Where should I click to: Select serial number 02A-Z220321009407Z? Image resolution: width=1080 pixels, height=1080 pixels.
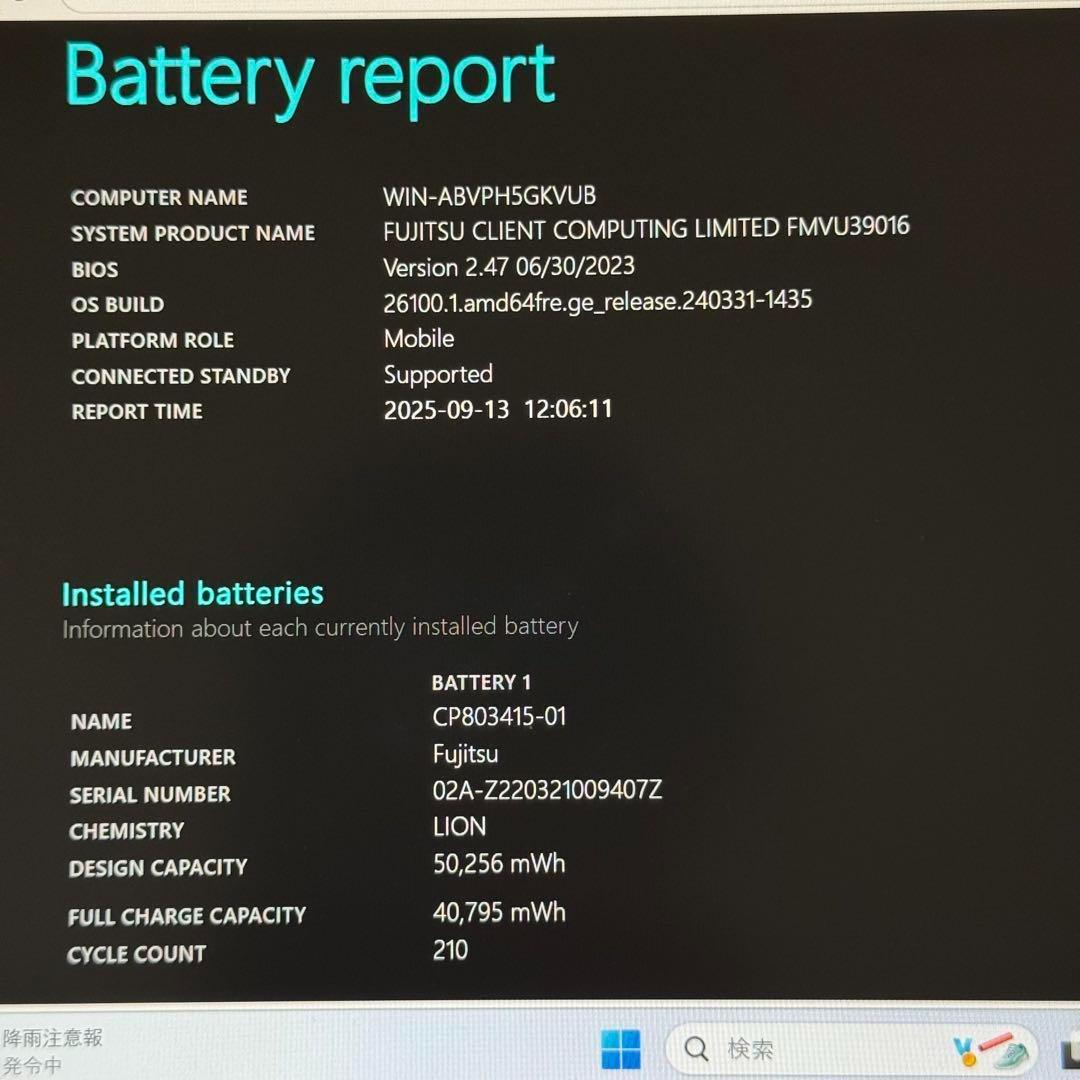click(548, 789)
